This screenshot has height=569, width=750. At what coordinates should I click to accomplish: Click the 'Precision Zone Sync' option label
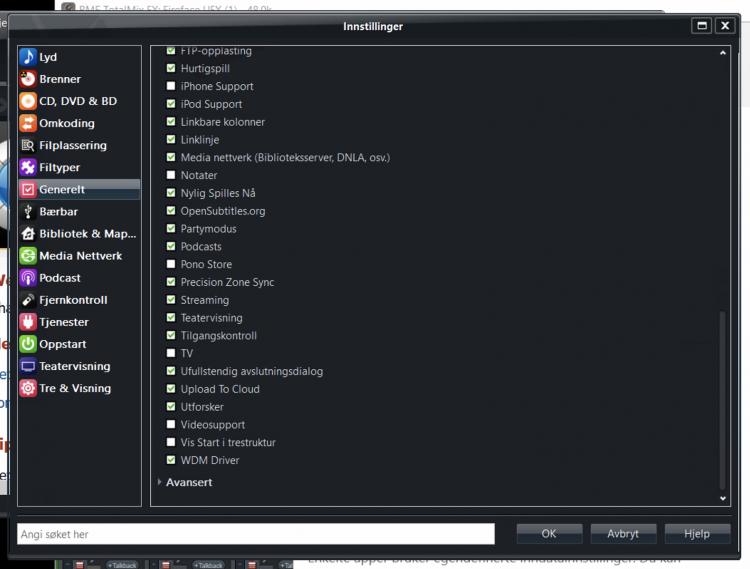(227, 282)
